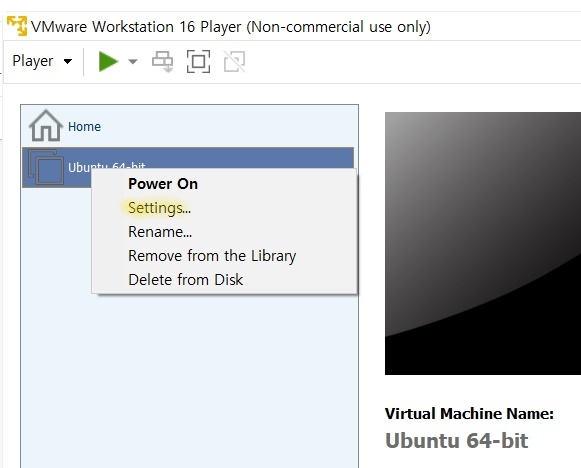
Task: Click the Send Ctrl+Alt+Del toolbar icon
Action: point(163,62)
